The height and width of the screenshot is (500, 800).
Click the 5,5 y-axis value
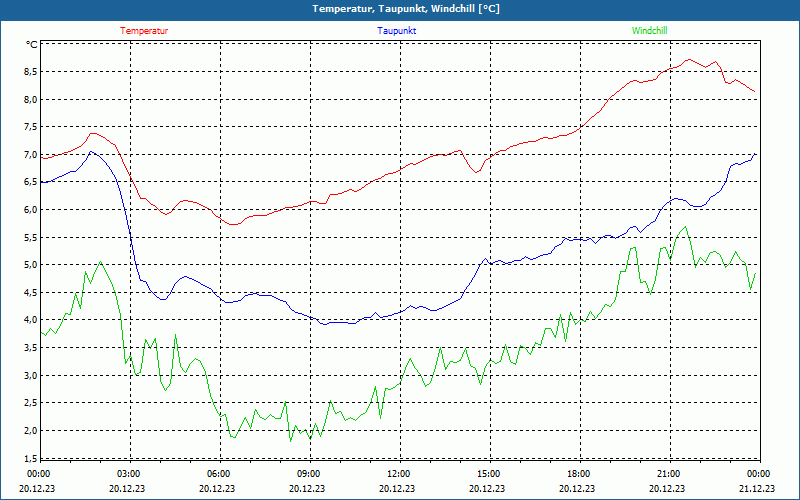[31, 238]
